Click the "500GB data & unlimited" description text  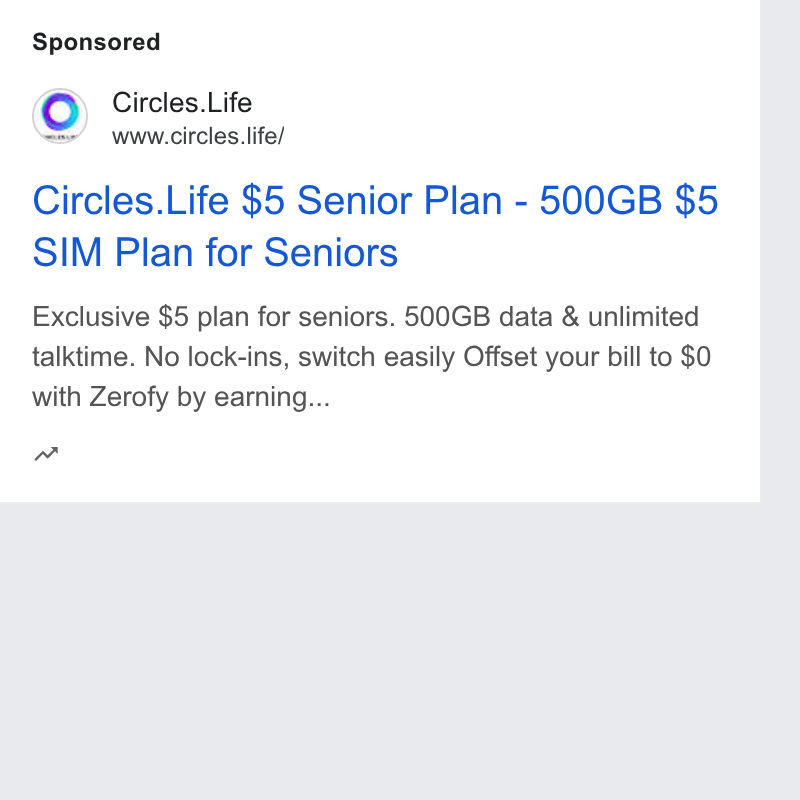pos(551,317)
